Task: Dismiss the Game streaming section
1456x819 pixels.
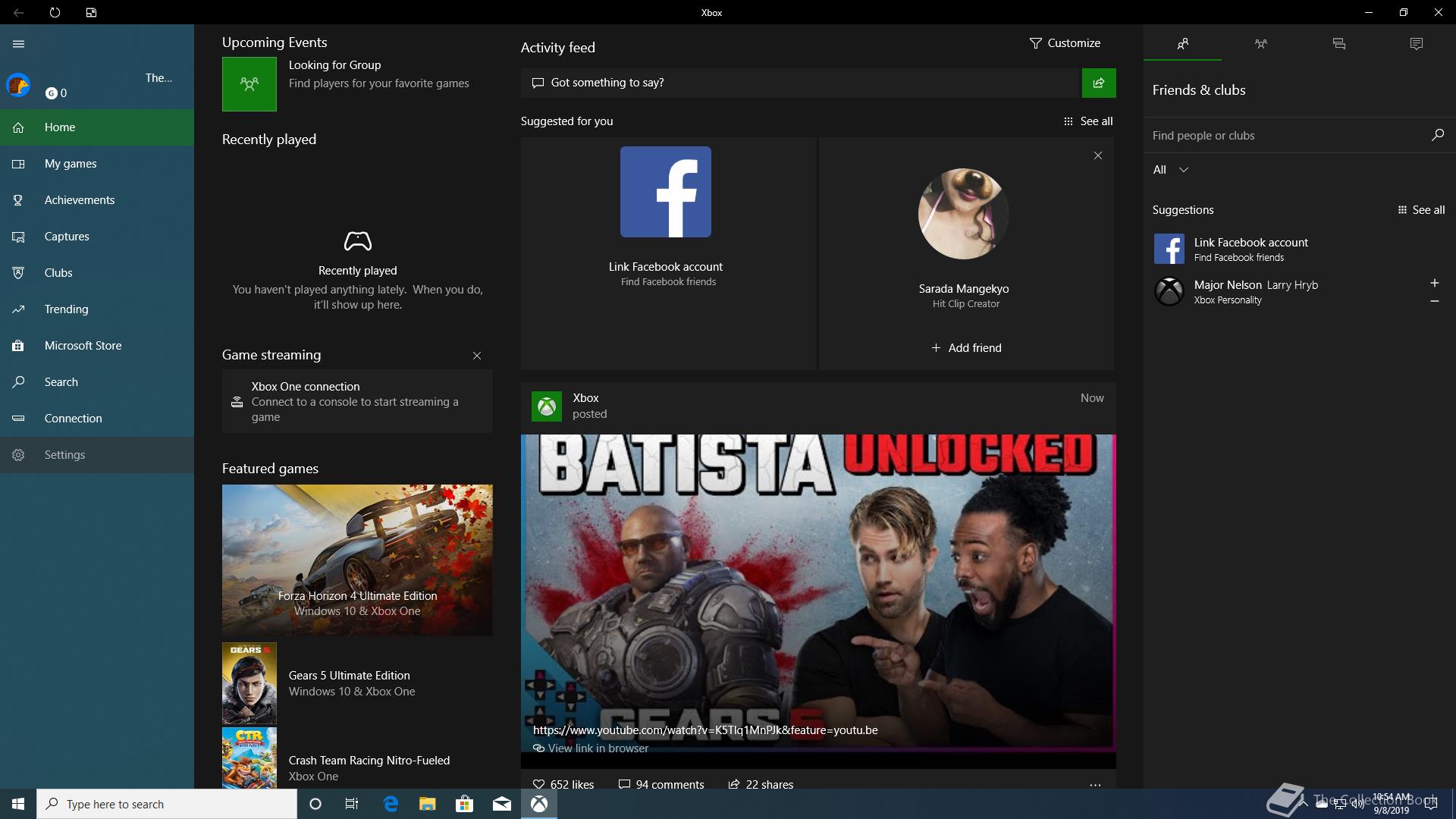Action: pyautogui.click(x=477, y=356)
